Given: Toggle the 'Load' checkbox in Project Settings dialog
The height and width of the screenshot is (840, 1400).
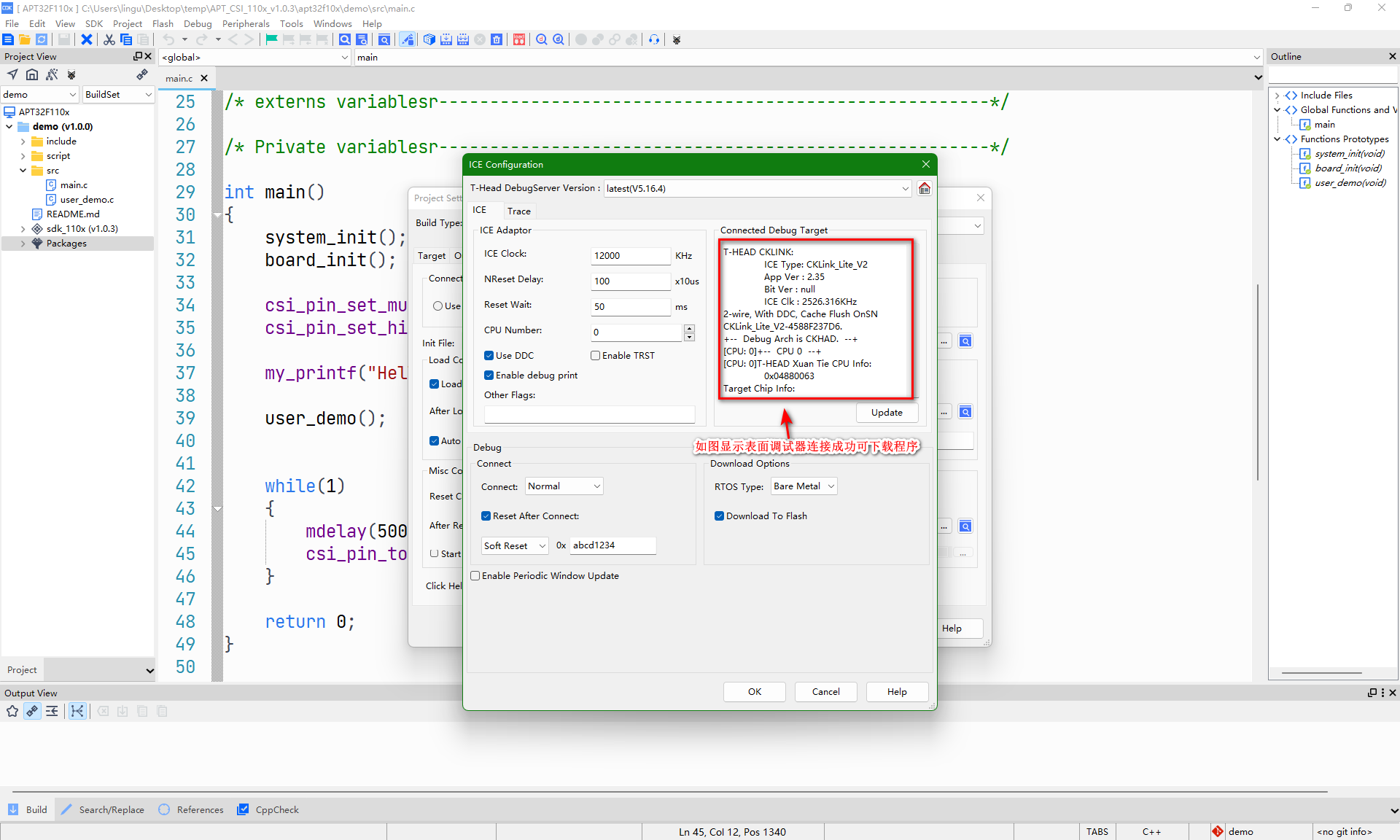Looking at the screenshot, I should pyautogui.click(x=434, y=384).
